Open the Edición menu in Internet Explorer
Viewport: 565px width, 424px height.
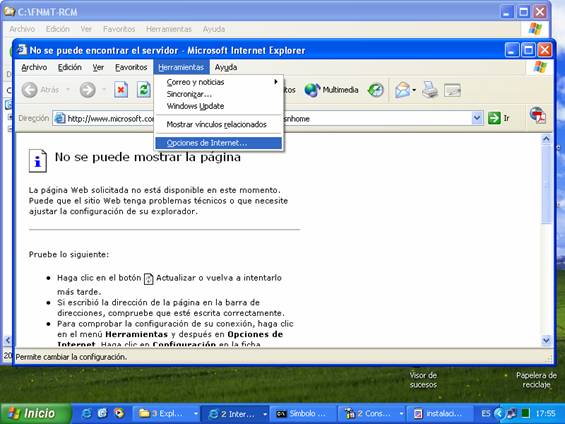(70, 67)
